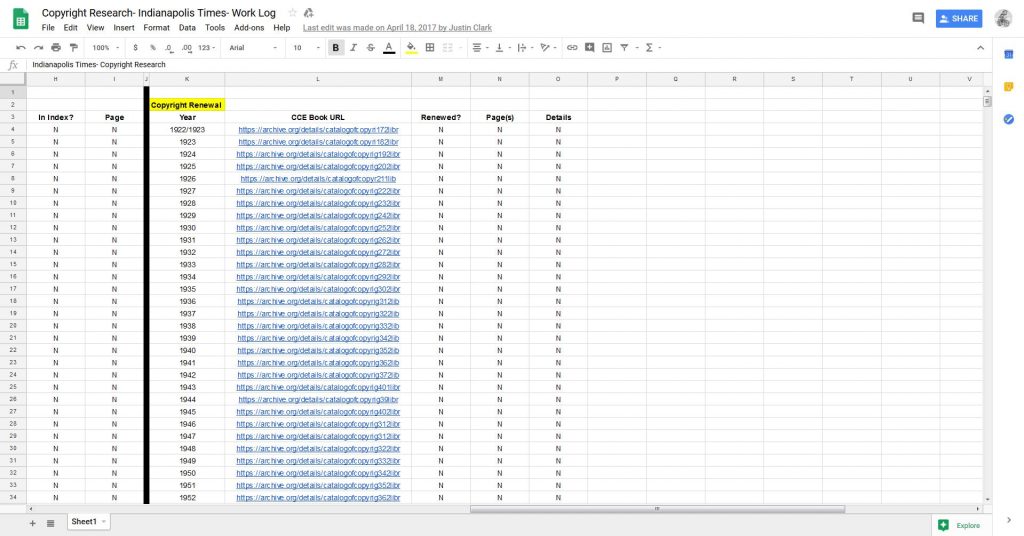Open the All sheets list icon
The image size is (1024, 536).
click(50, 523)
